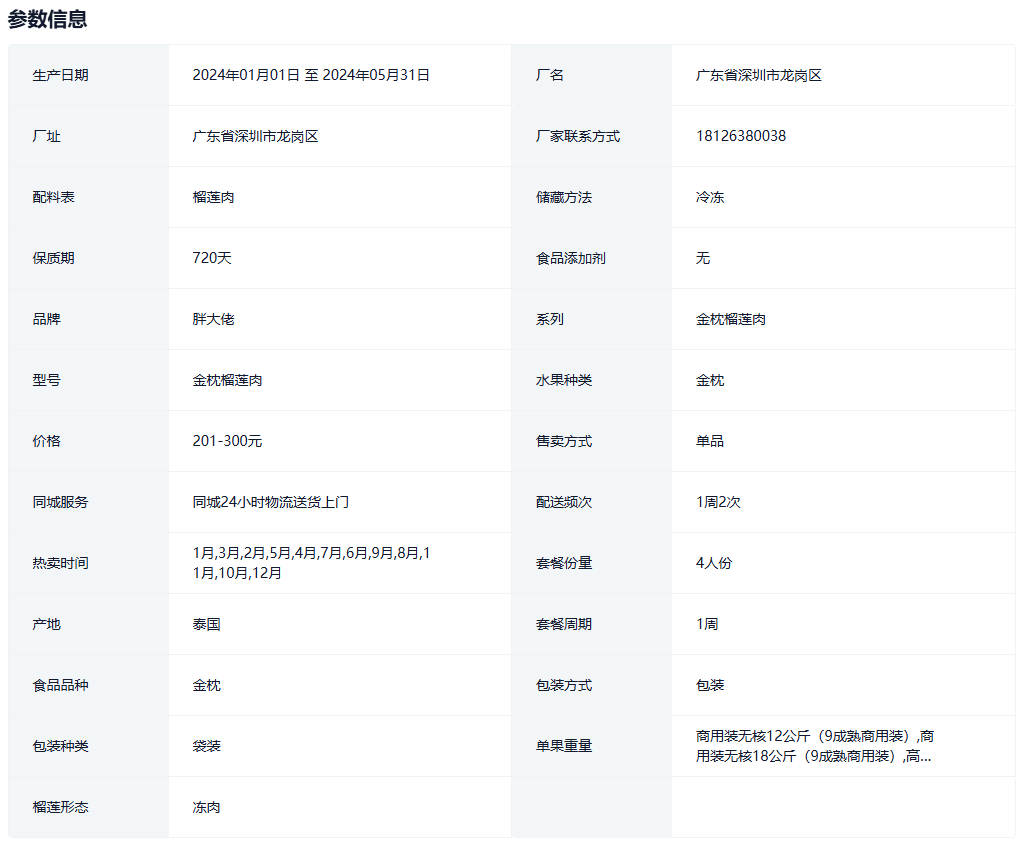Screen dimensions: 1020x841
Task: Click the 热卖时间 months list
Action: point(311,563)
